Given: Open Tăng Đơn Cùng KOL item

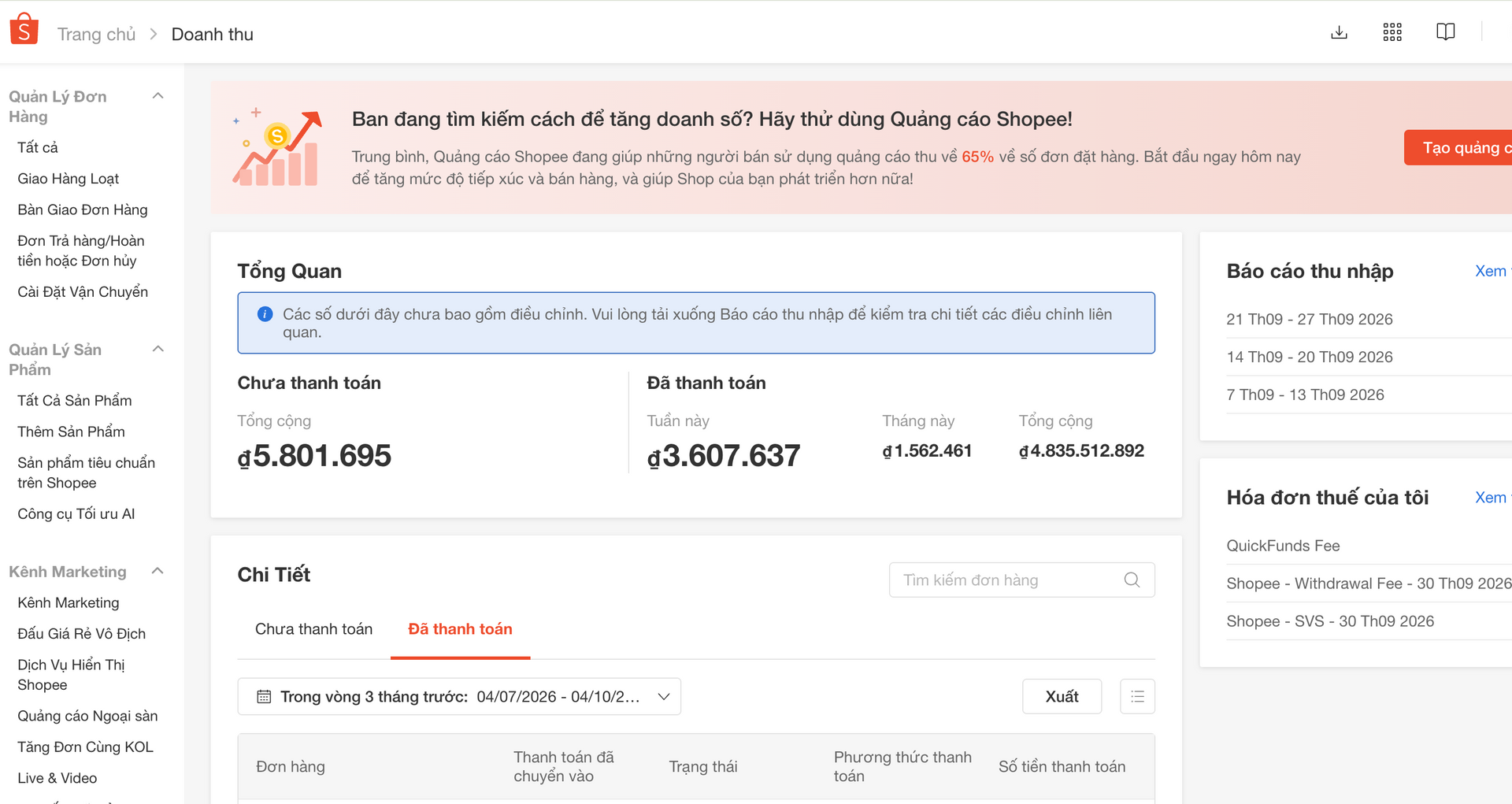Looking at the screenshot, I should (x=85, y=747).
